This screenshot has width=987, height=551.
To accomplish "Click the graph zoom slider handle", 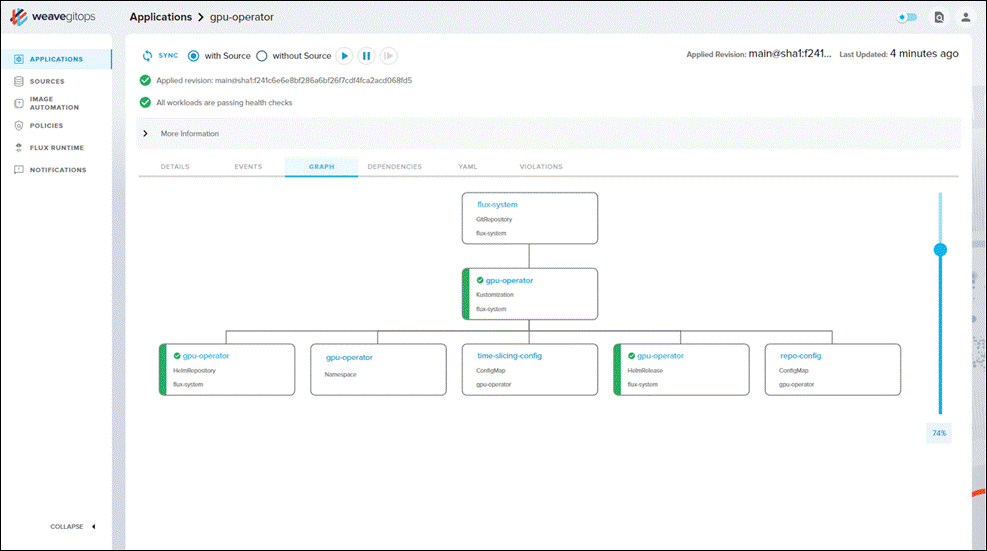I will click(940, 250).
